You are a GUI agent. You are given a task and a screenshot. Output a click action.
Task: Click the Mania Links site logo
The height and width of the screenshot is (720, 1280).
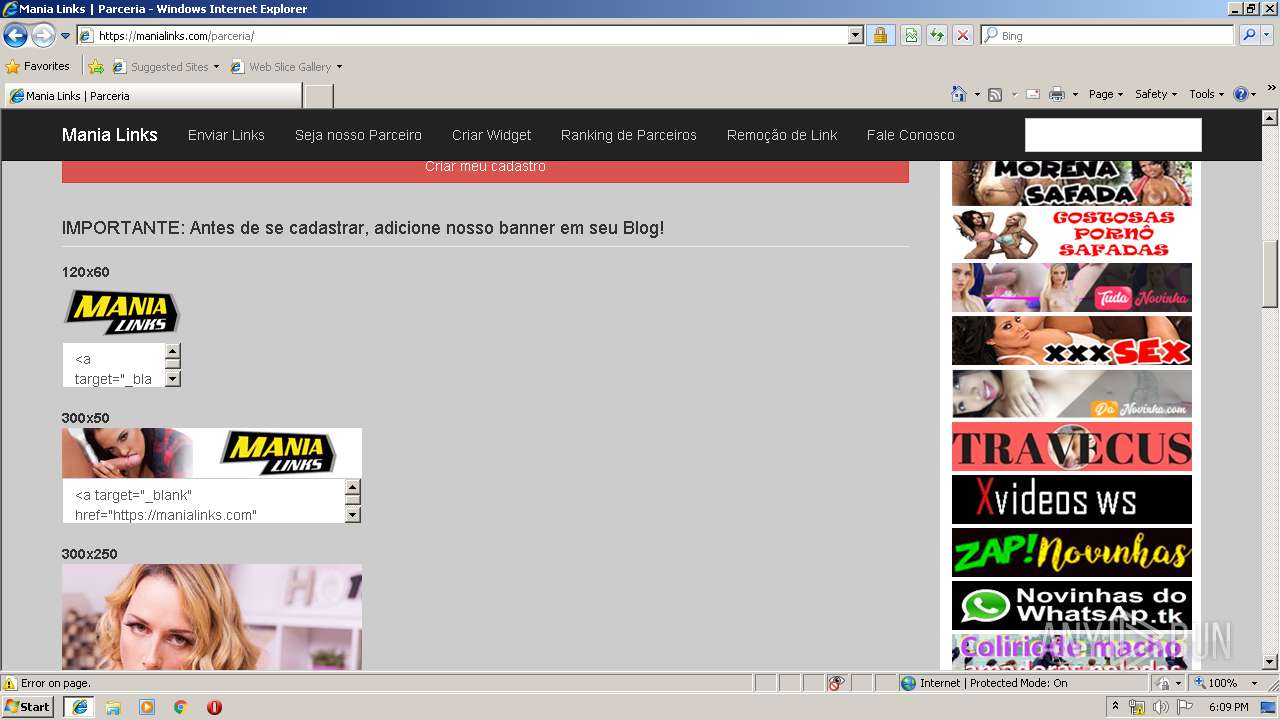(x=110, y=135)
